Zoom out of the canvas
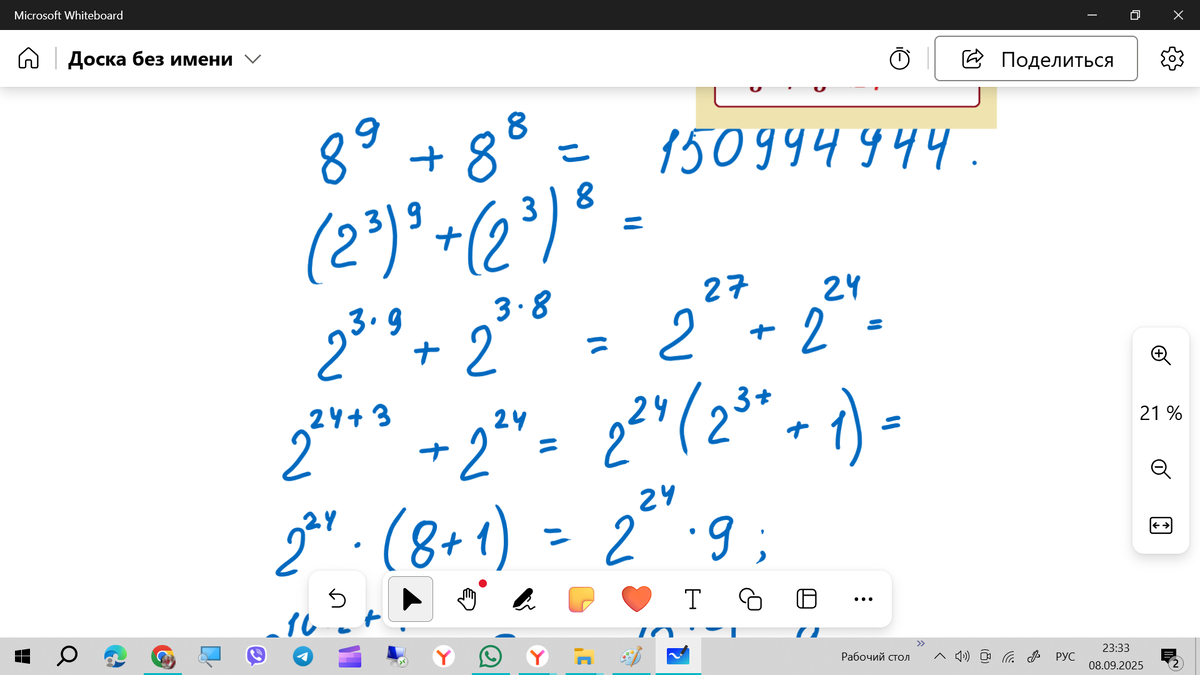1200x675 pixels. 1160,468
